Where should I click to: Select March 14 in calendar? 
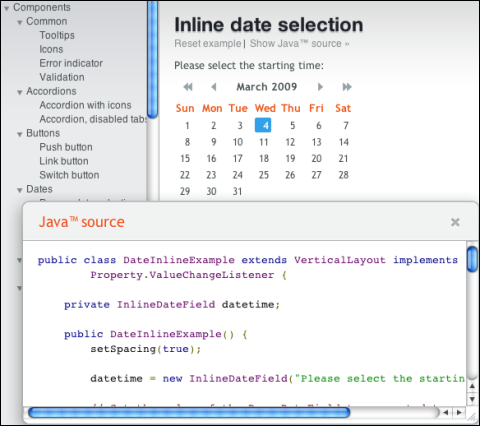(x=344, y=142)
